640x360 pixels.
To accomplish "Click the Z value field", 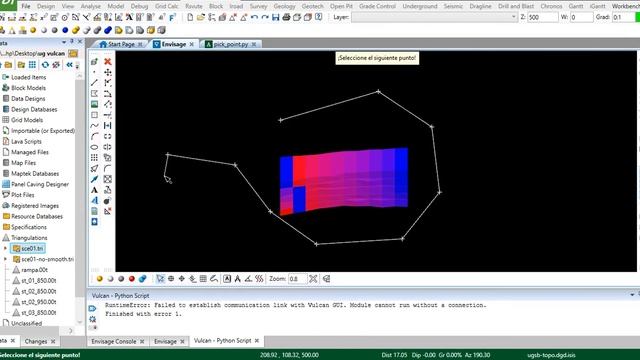I will (542, 17).
